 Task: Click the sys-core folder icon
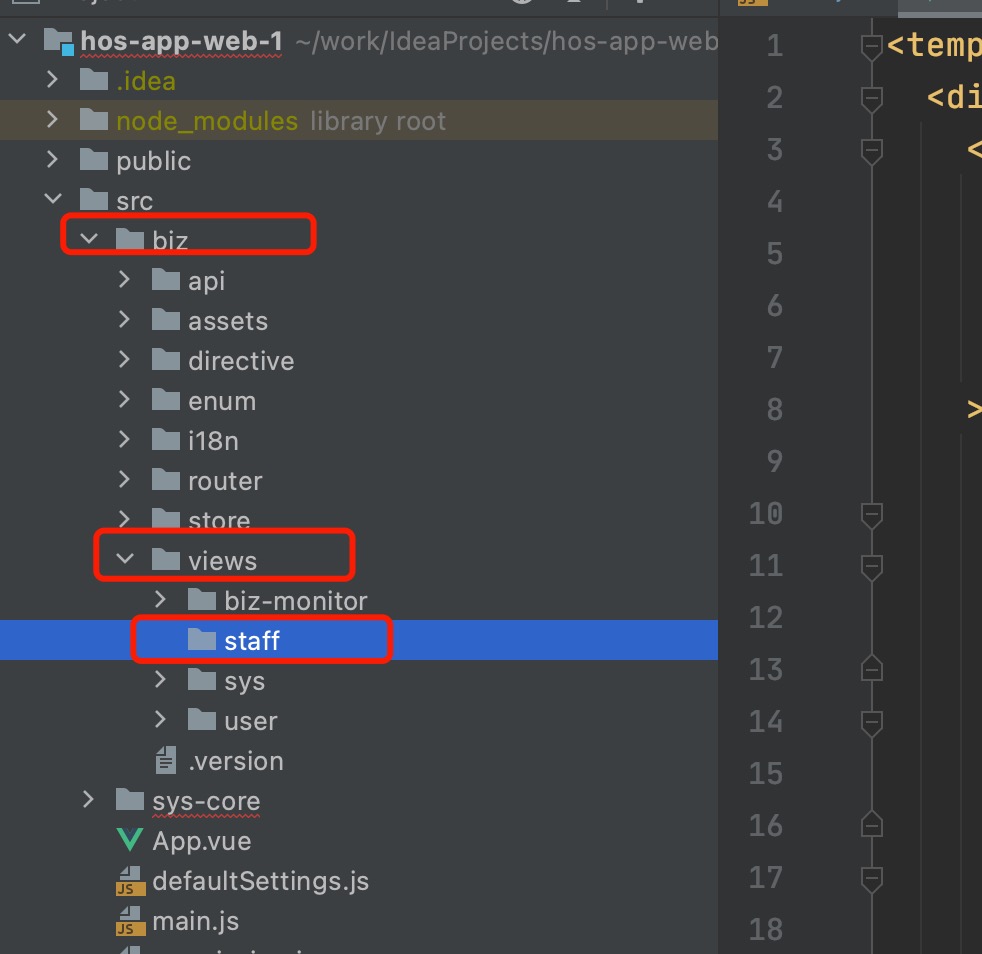pyautogui.click(x=129, y=801)
